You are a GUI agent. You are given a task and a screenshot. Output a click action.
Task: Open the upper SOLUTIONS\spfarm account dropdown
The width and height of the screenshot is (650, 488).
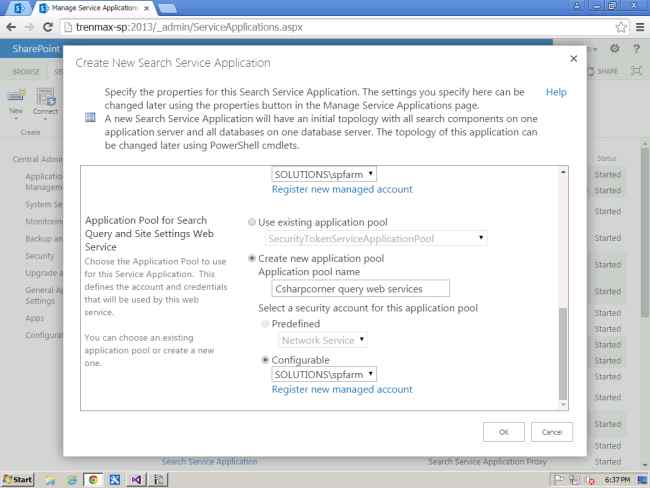[324, 174]
